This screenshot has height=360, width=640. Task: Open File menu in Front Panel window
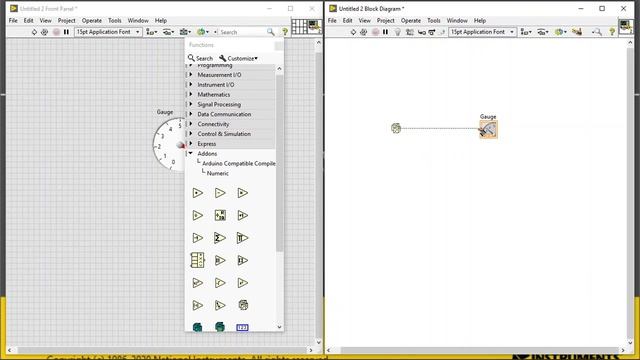tap(13, 20)
